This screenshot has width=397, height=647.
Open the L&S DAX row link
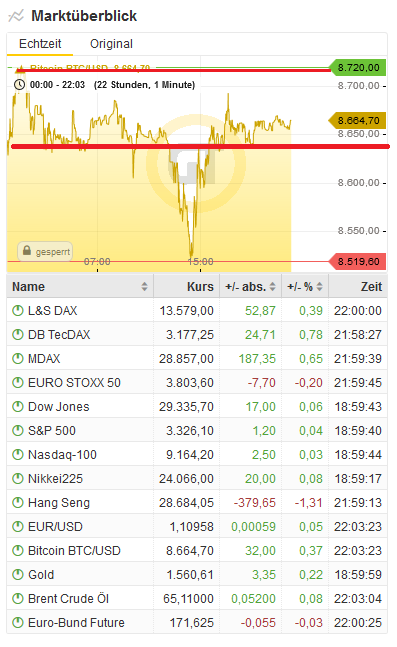coord(52,310)
